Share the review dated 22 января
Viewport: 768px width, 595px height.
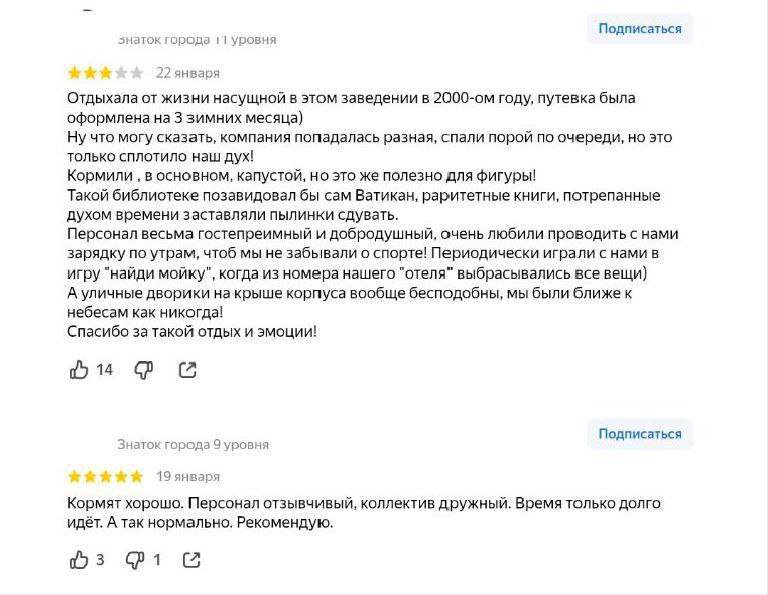187,370
